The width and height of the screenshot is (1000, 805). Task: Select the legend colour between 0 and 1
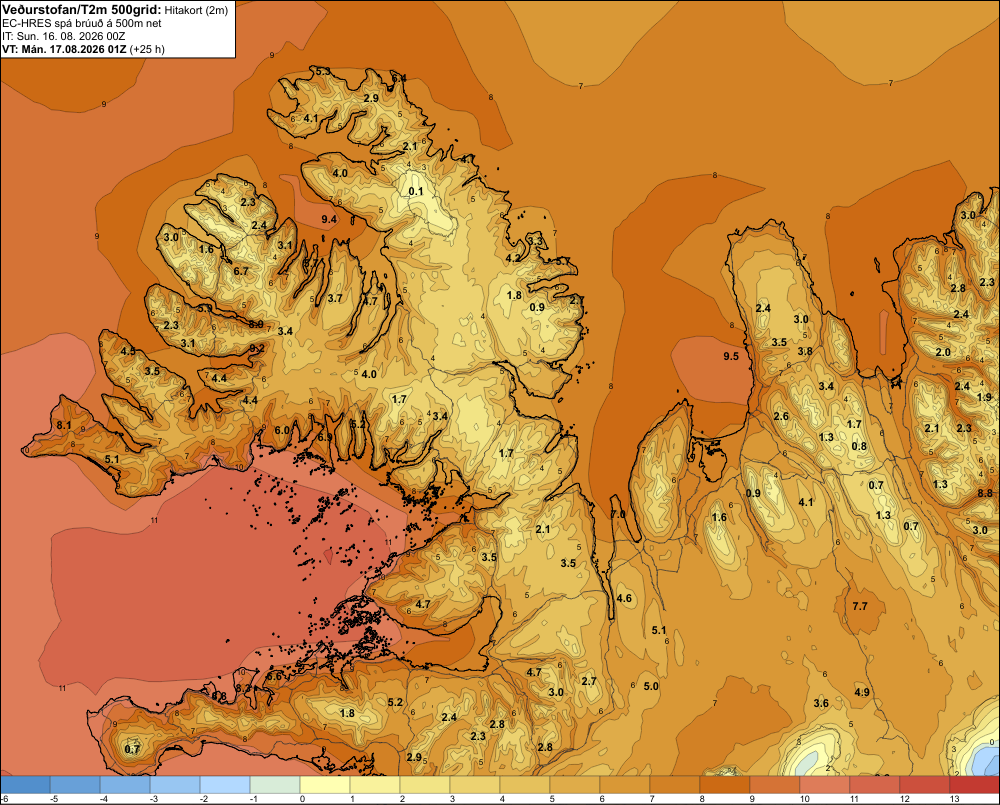(x=325, y=784)
